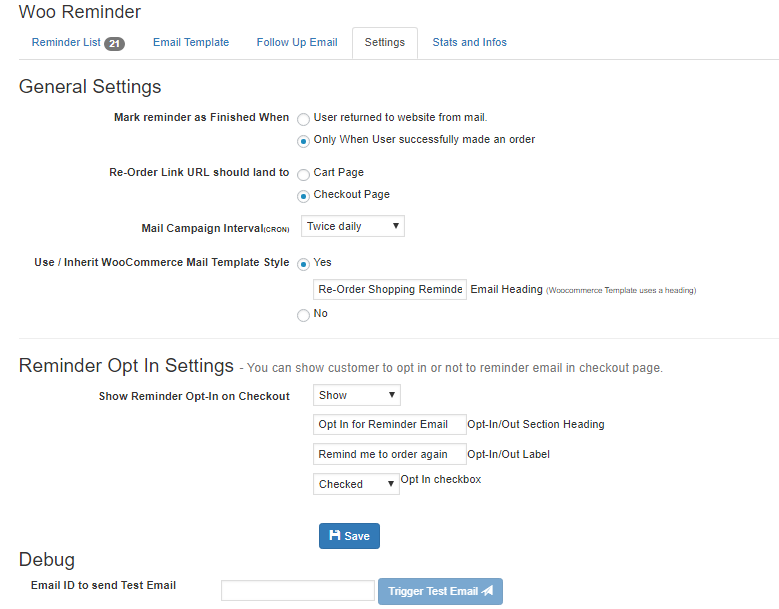Click the Reminder List count badge
This screenshot has height=609, width=779.
pyautogui.click(x=114, y=44)
